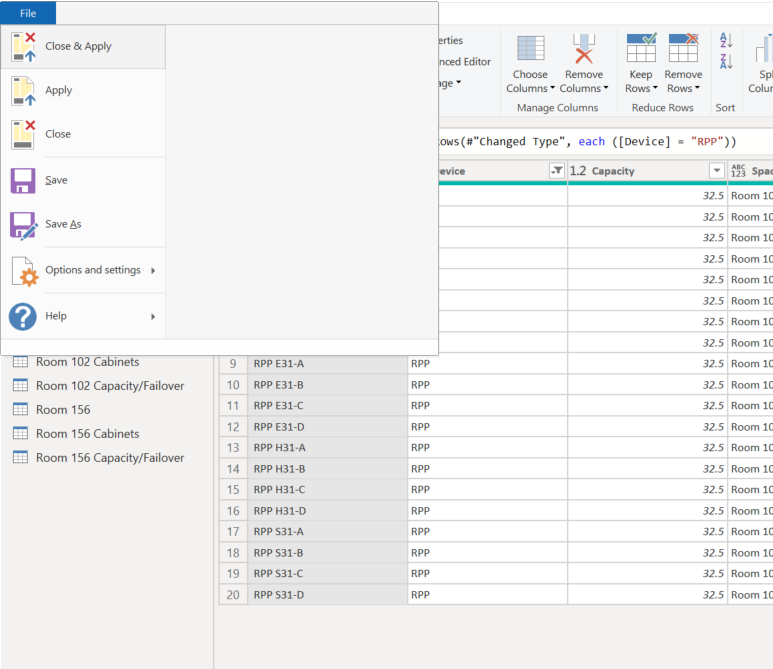Open the Device column filter dropdown
Screen dimensions: 773x669
point(557,171)
